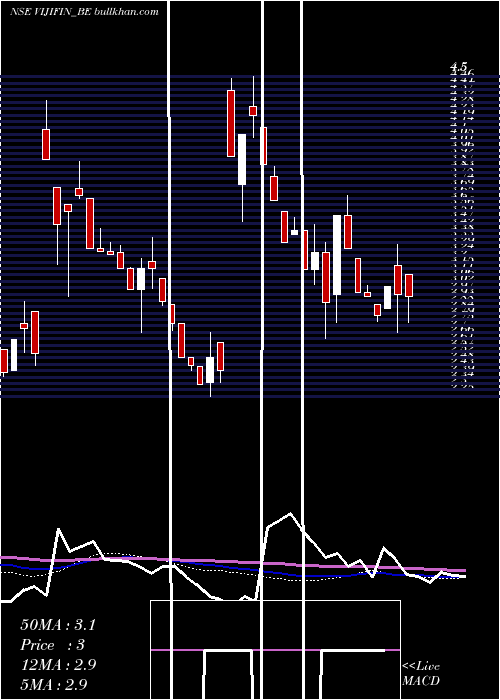Viewport: 500px width, 700px height.
Task: Click the 50MA : 3.1 readout
Action: [x=58, y=625]
